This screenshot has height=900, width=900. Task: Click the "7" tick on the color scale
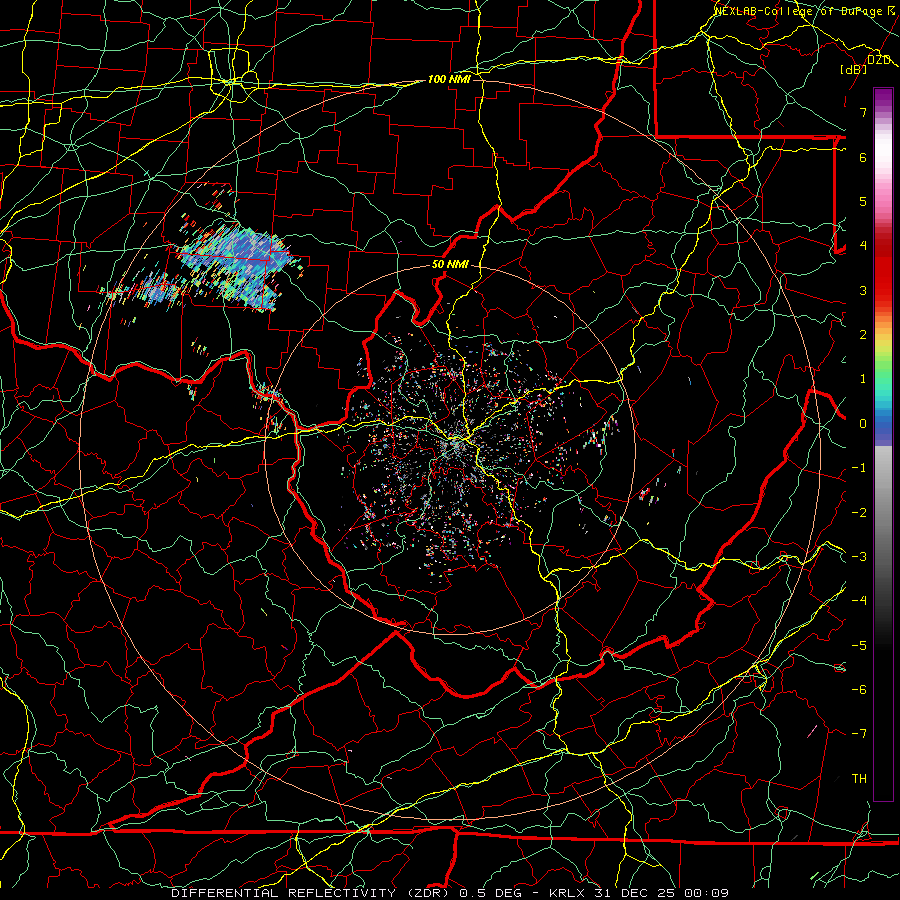[x=863, y=112]
